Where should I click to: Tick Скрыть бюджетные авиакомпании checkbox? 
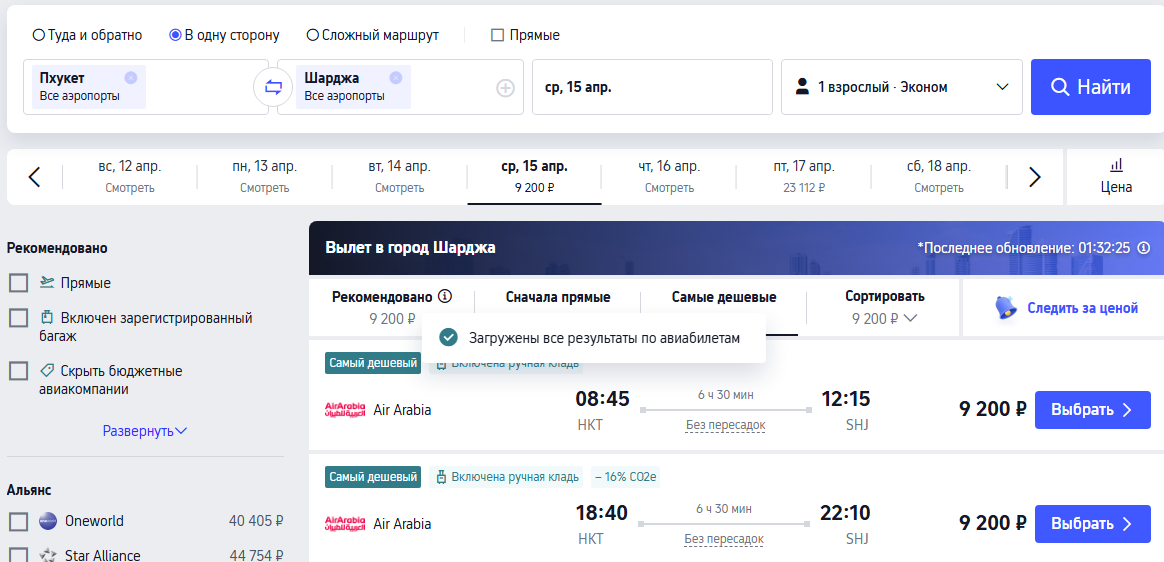pos(18,371)
